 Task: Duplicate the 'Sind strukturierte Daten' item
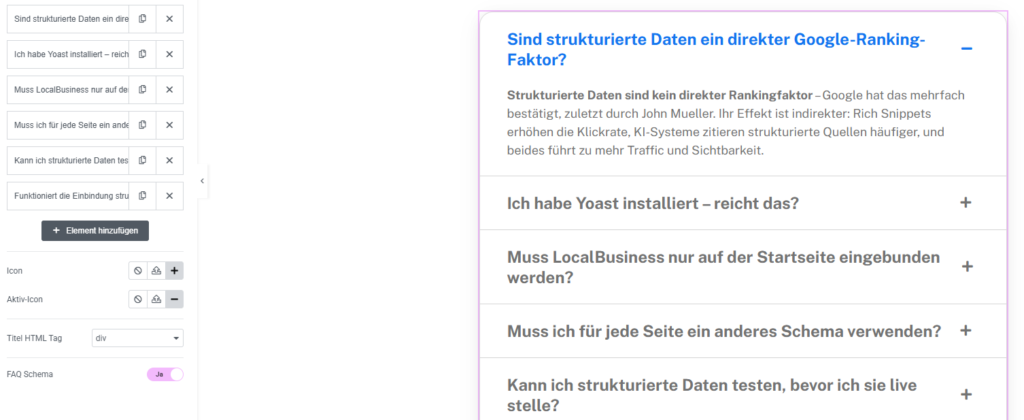pyautogui.click(x=142, y=19)
